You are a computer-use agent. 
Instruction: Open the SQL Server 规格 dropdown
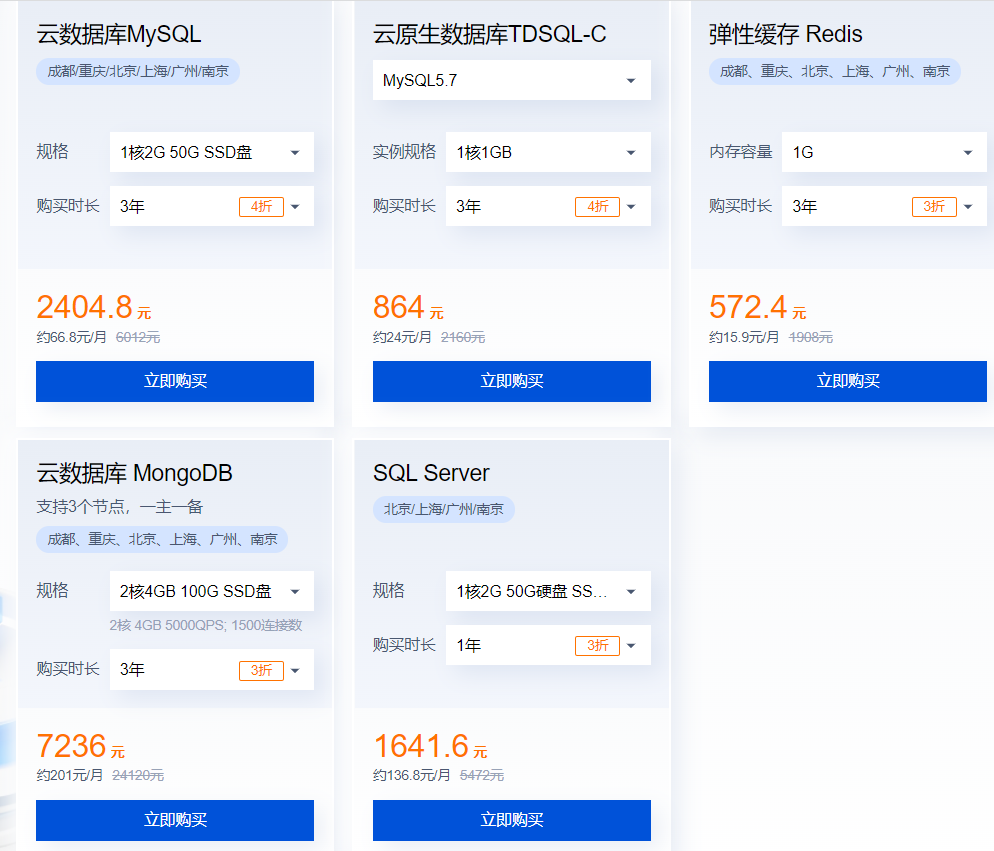pos(547,591)
